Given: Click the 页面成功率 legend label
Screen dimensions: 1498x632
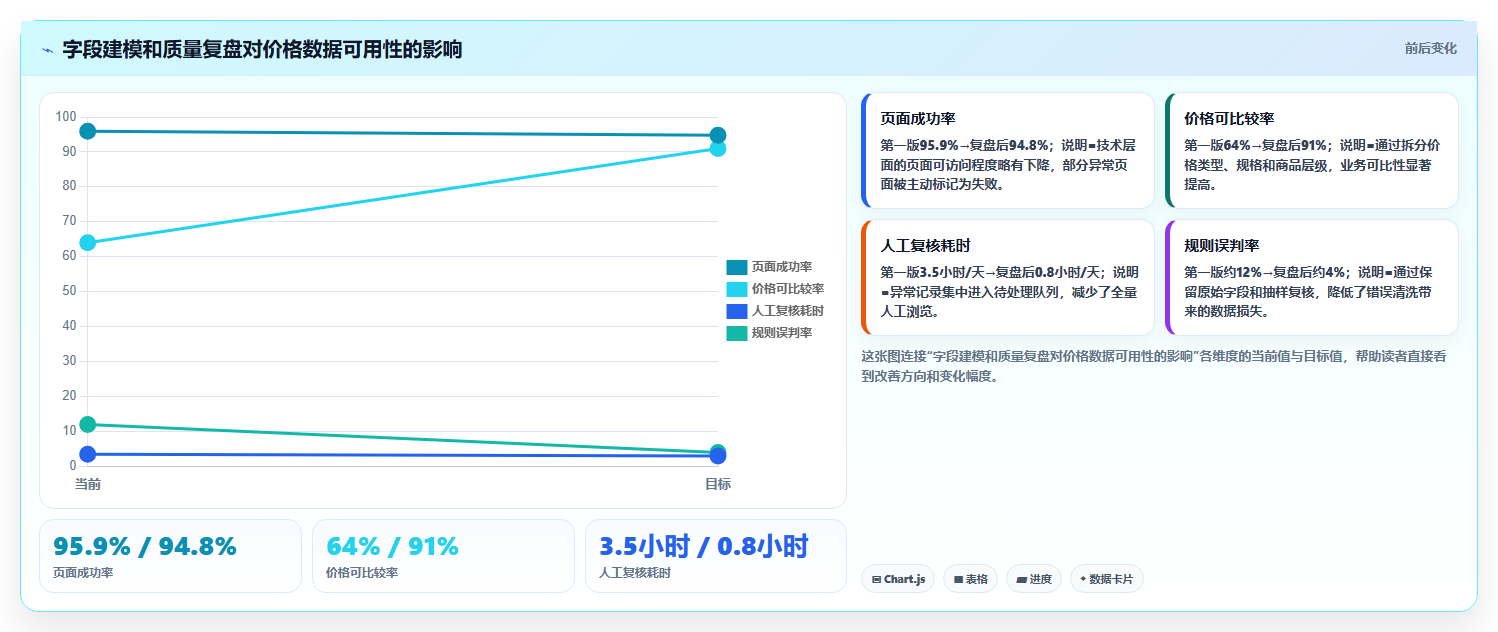Looking at the screenshot, I should point(782,267).
